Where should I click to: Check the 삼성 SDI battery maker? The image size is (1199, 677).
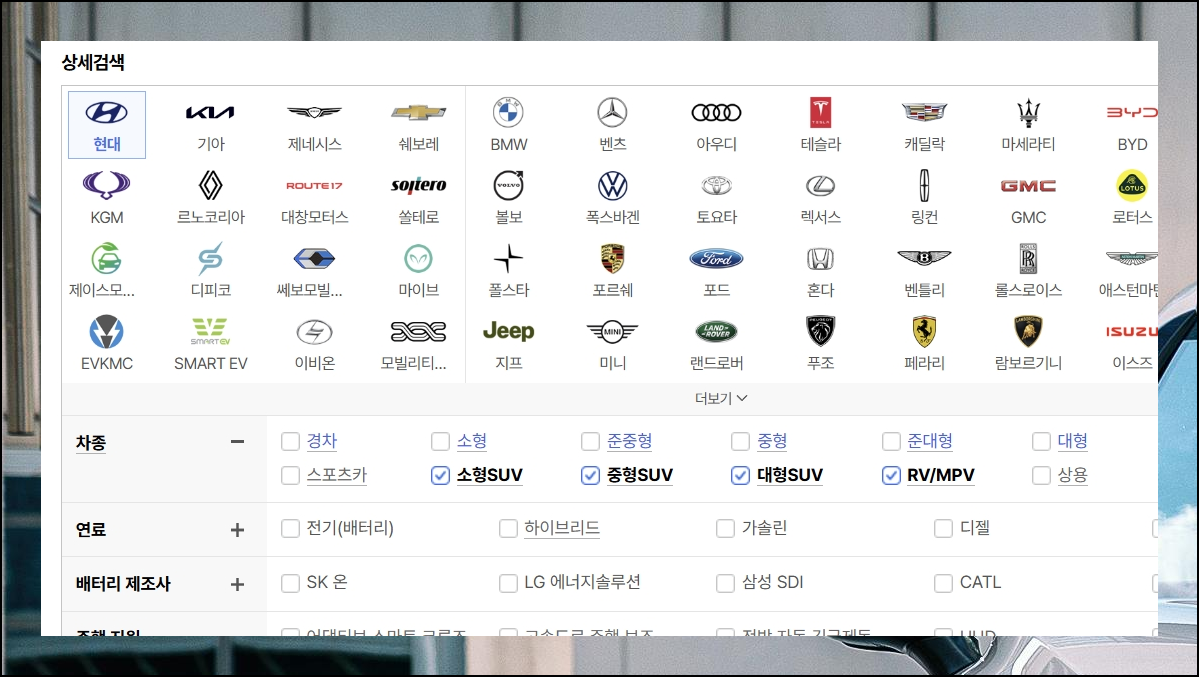point(725,583)
